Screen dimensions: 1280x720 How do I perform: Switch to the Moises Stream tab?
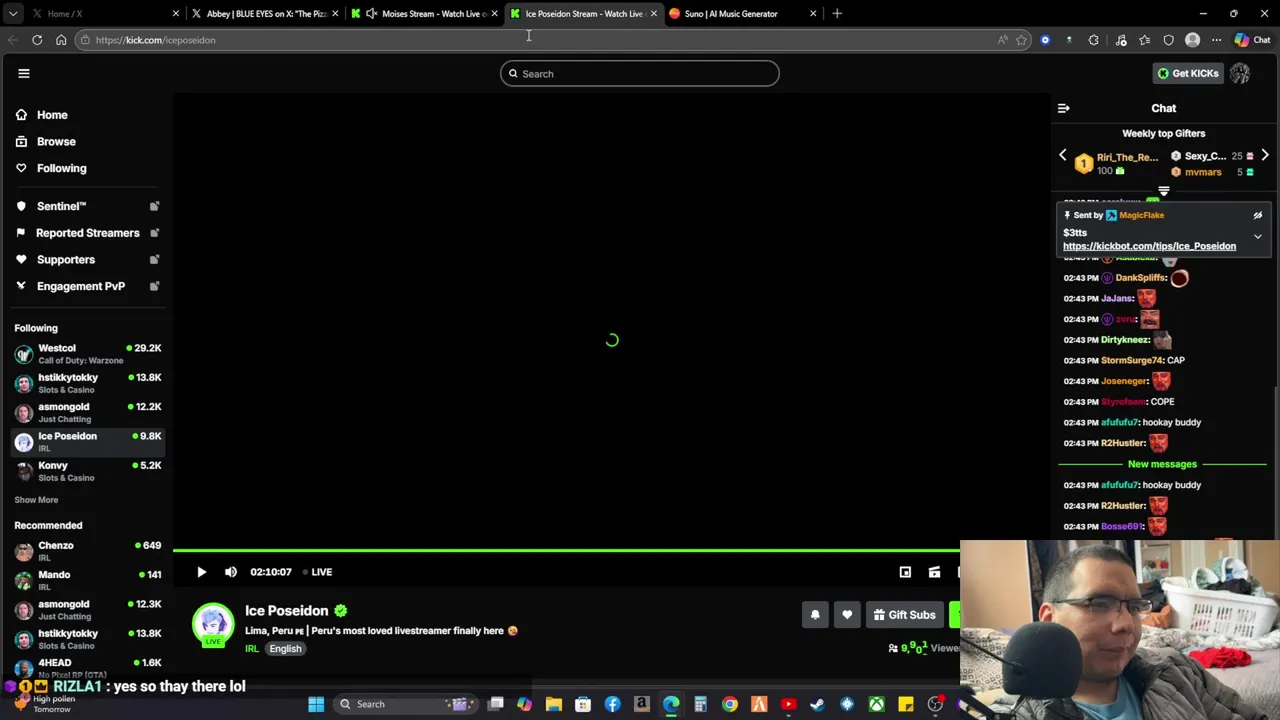[425, 14]
